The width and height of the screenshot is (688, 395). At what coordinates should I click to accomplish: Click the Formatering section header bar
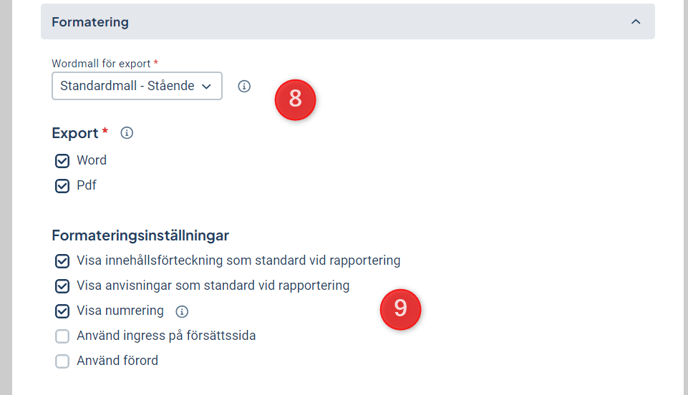click(348, 22)
